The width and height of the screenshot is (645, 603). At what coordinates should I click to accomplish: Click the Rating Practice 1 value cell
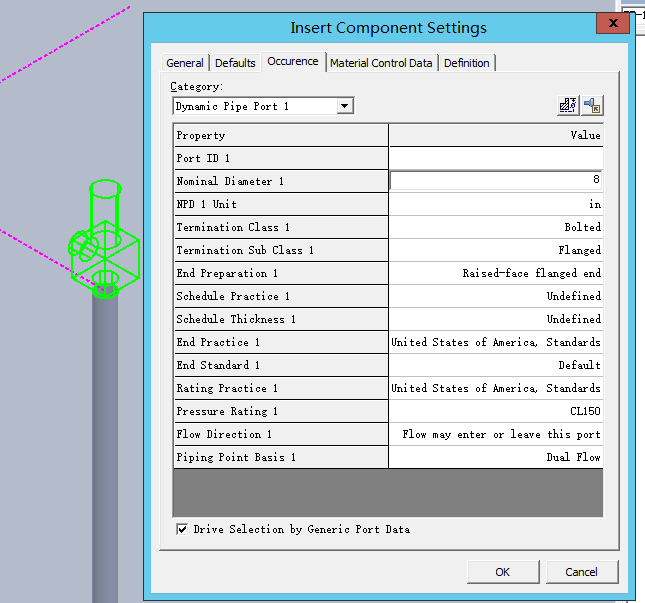coord(496,388)
